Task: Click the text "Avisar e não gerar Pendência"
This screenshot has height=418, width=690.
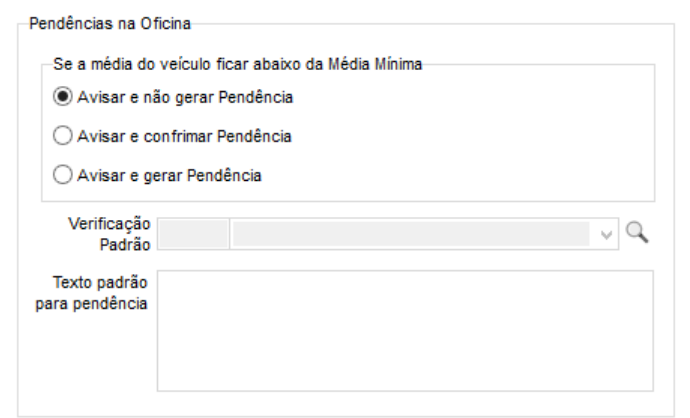Action: point(171,98)
